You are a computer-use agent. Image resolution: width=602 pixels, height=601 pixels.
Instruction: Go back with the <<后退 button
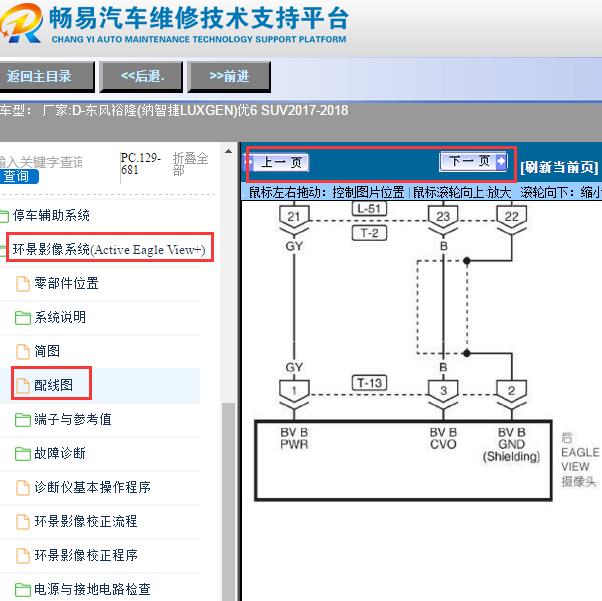tap(141, 76)
